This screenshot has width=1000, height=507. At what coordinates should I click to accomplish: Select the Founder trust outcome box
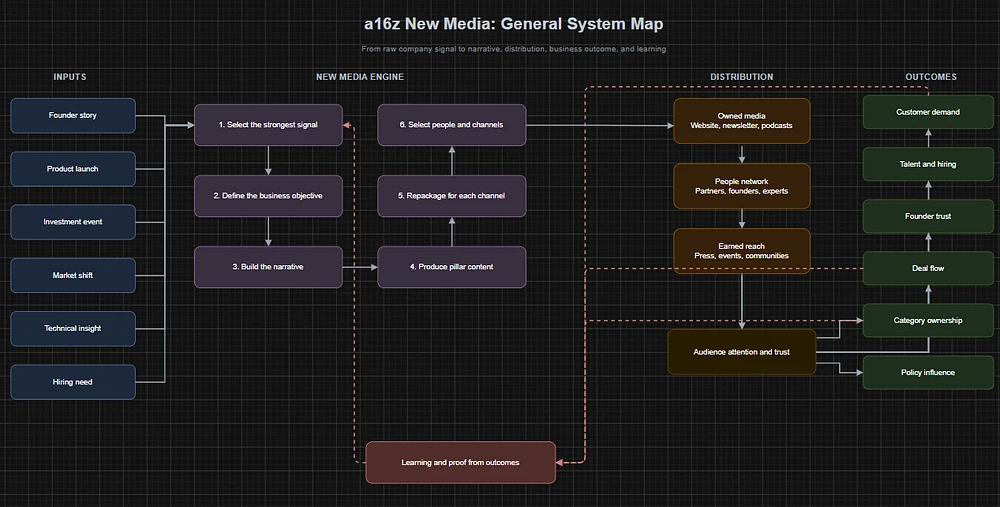(x=928, y=216)
